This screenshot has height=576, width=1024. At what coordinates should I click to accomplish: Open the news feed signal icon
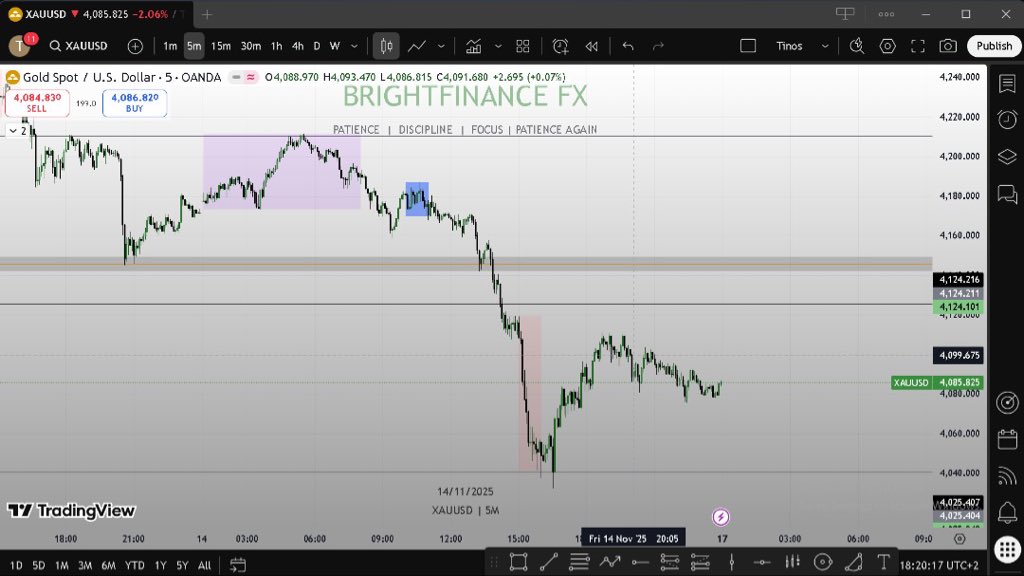(1007, 475)
